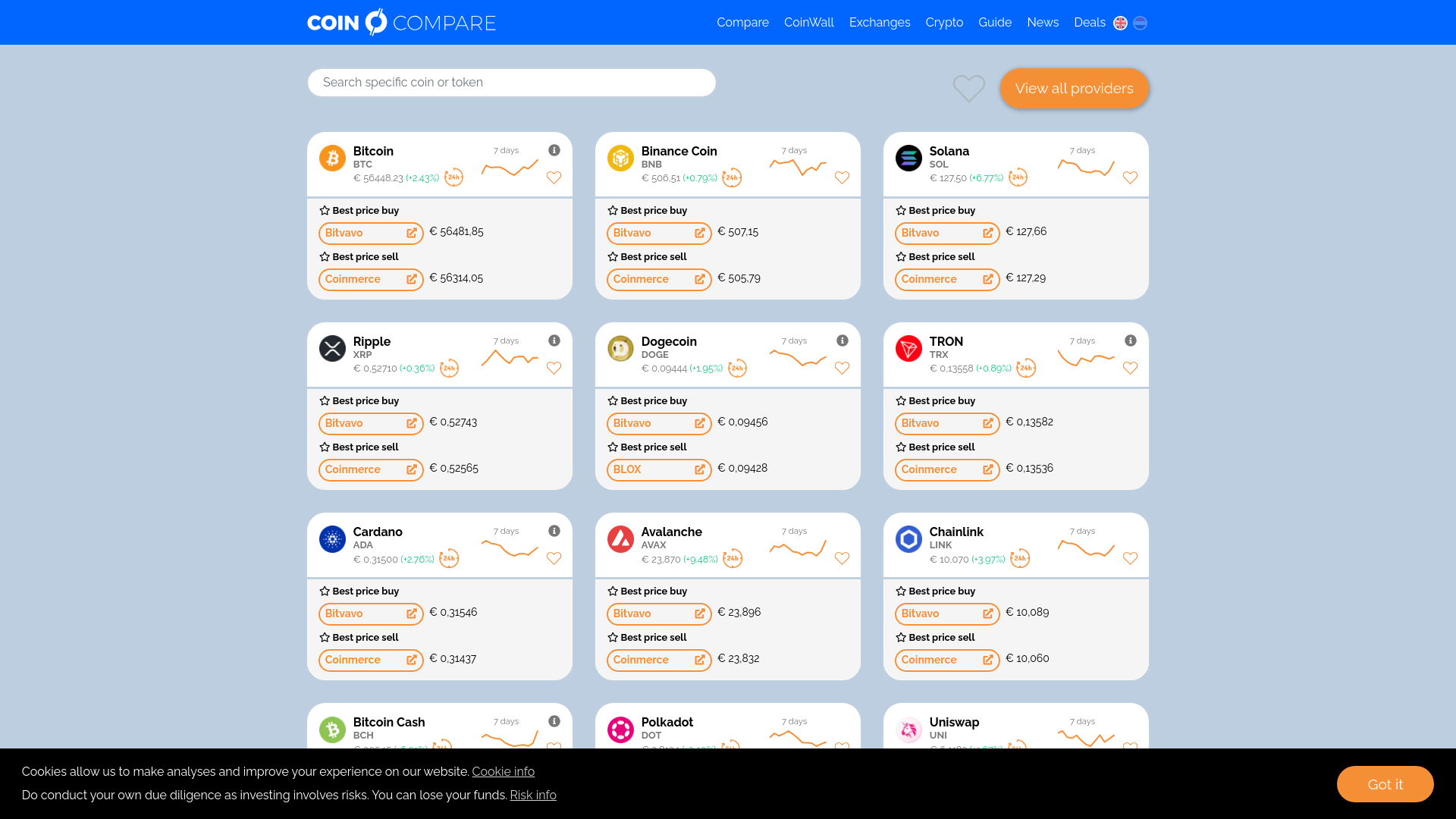Click the Ripple 24h change icon
Viewport: 1456px width, 819px height.
click(x=450, y=368)
